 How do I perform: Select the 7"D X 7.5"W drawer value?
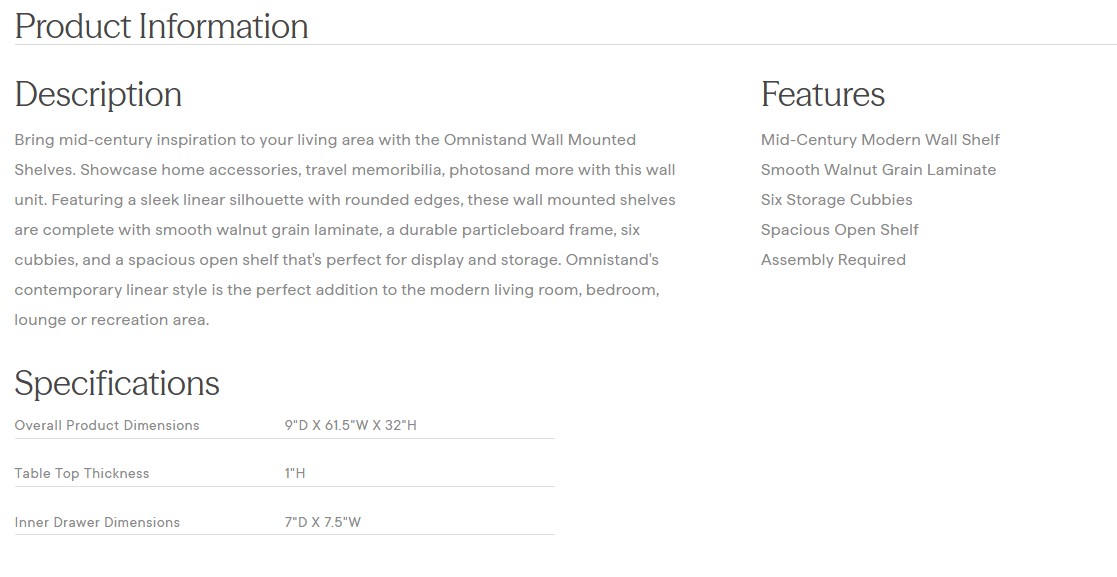click(x=322, y=523)
